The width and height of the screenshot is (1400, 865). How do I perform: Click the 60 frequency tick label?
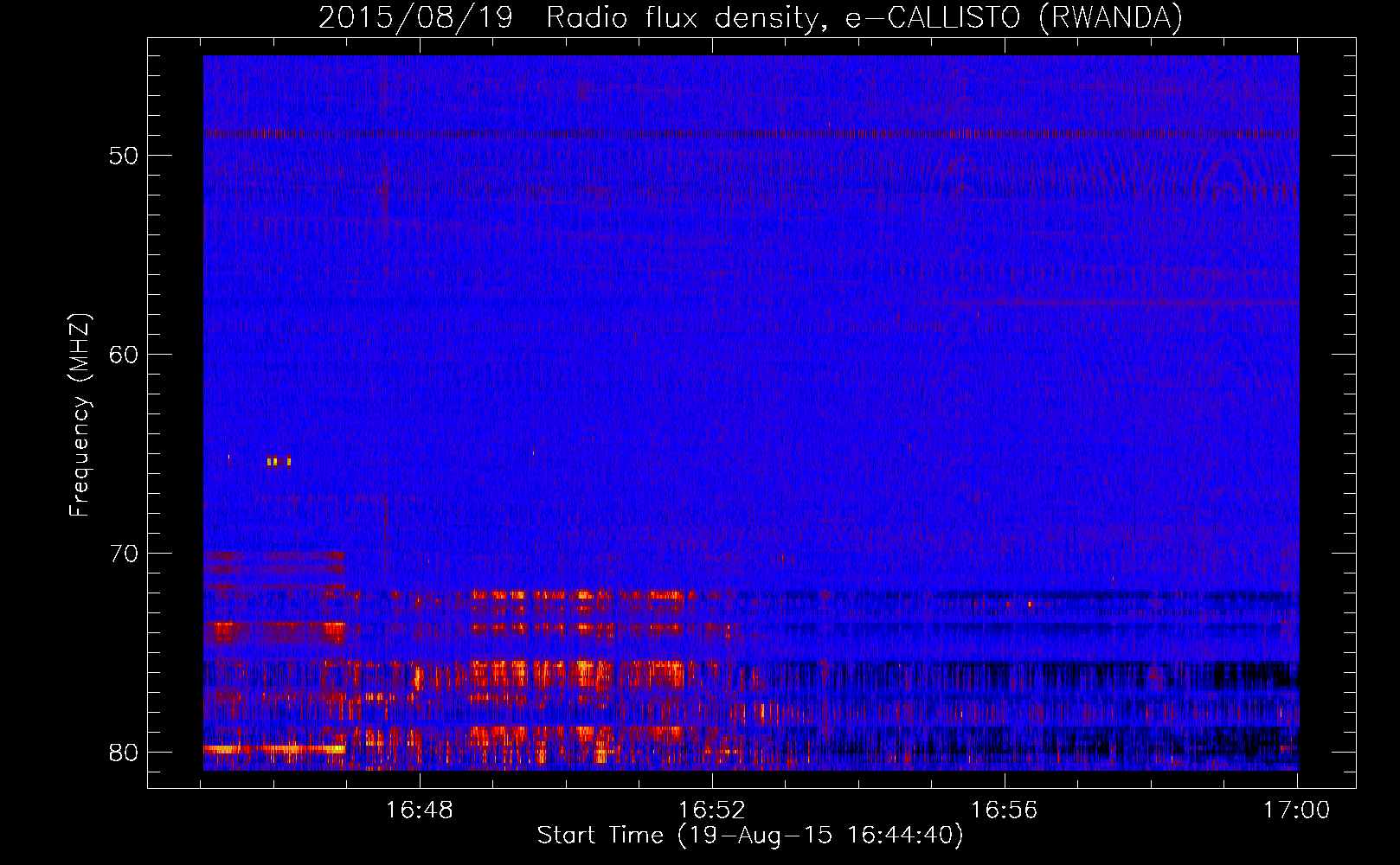click(x=125, y=355)
